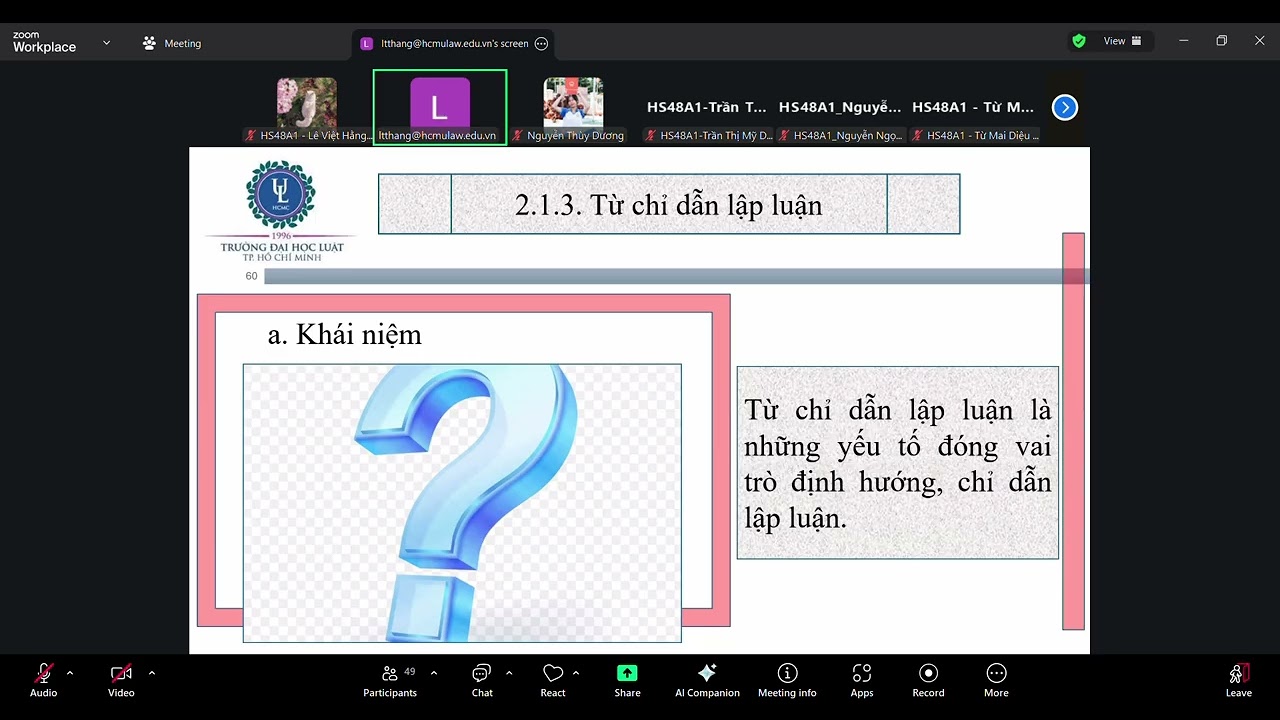Expand the React options caret
1280x720 pixels.
click(x=576, y=673)
